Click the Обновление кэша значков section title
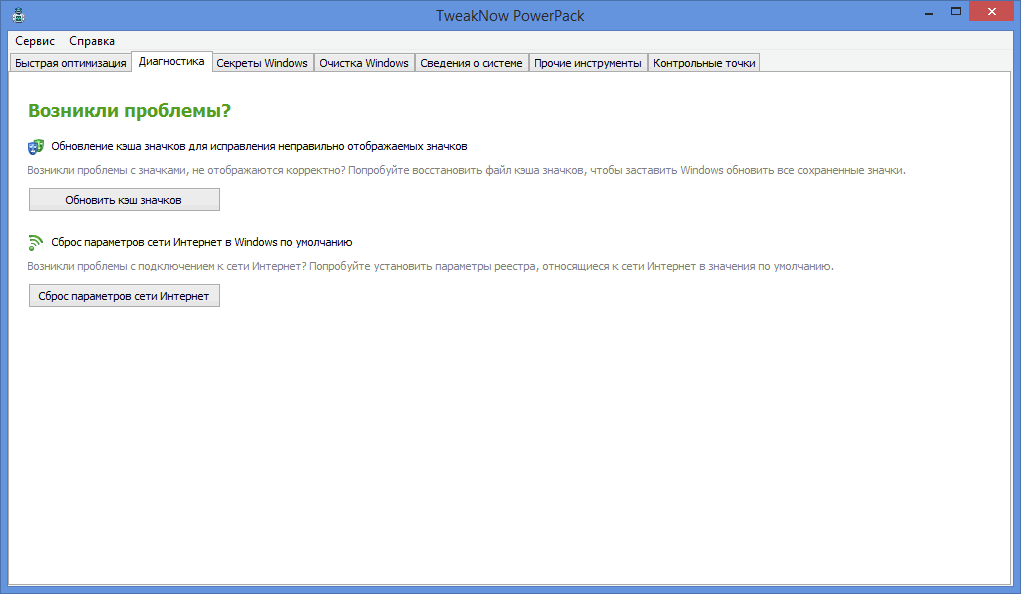Image resolution: width=1021 pixels, height=594 pixels. click(x=259, y=147)
